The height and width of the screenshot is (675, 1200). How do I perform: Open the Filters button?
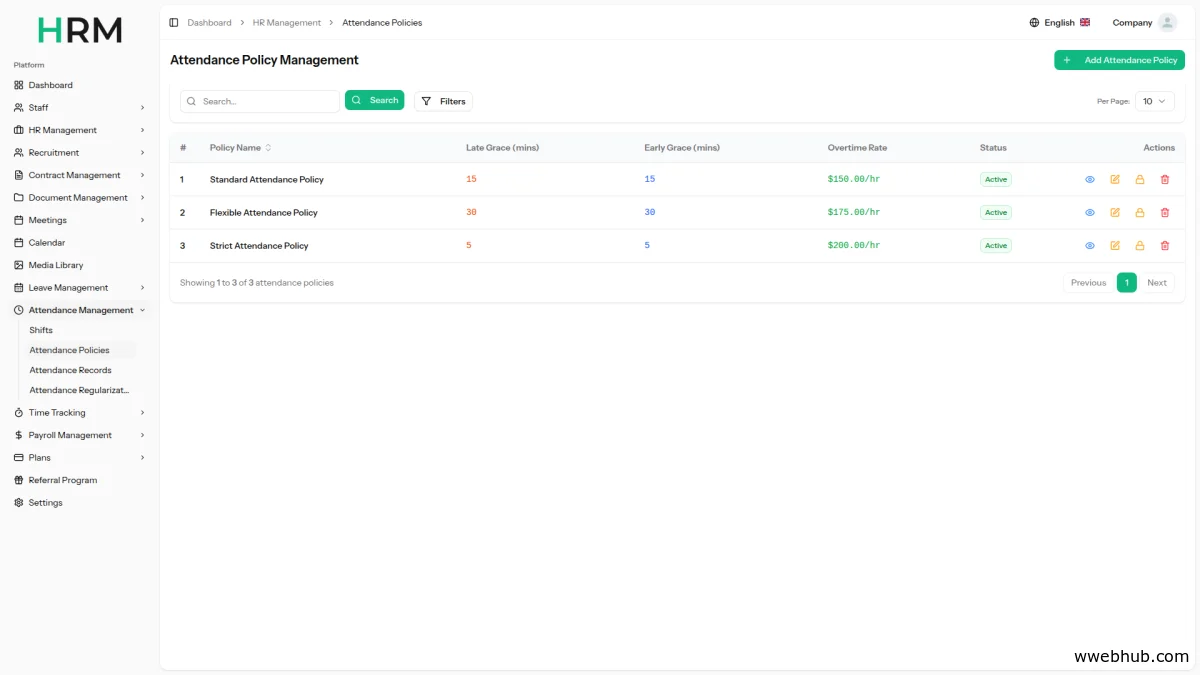point(443,101)
